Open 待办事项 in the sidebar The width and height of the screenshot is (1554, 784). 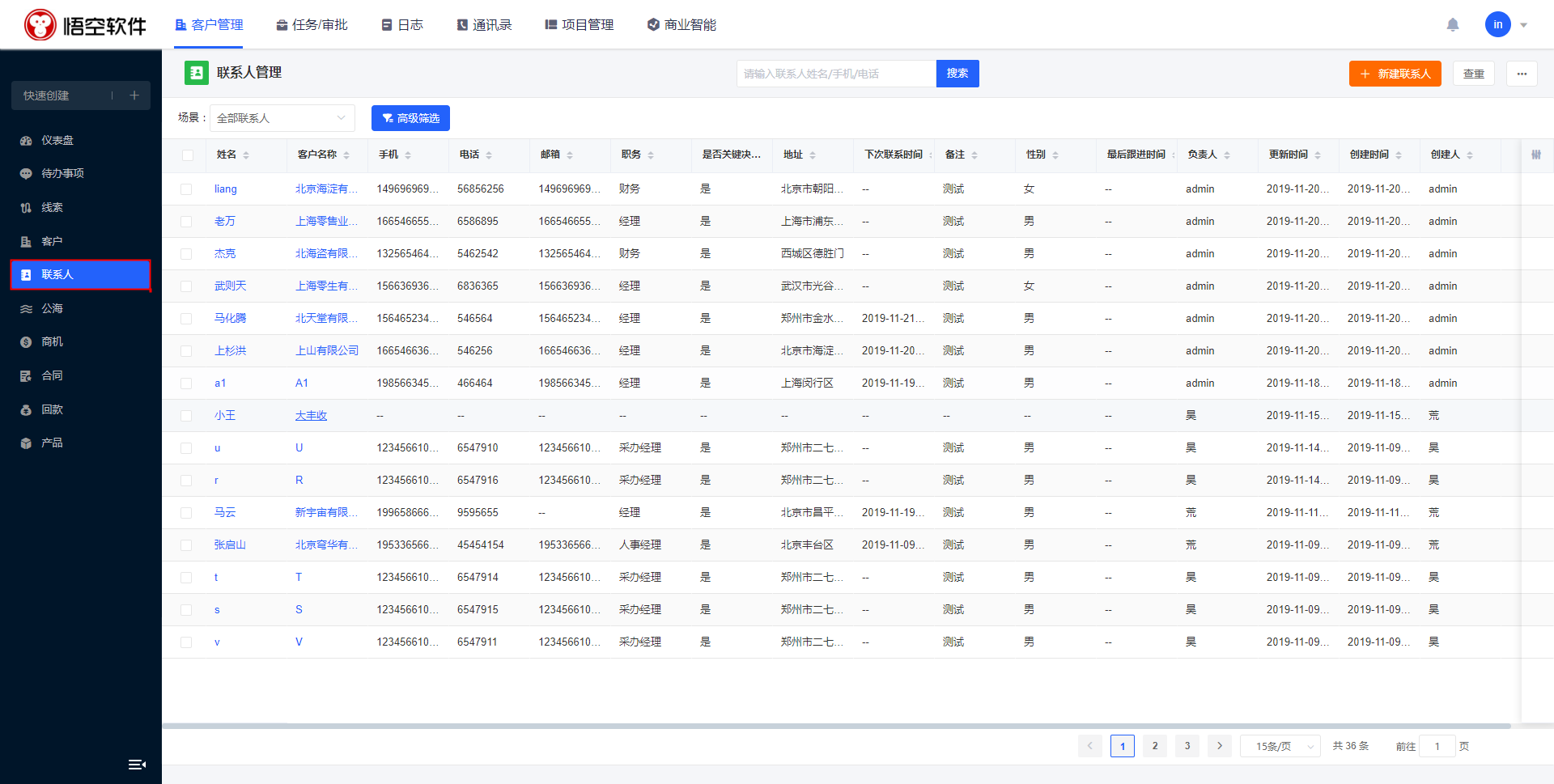click(81, 174)
